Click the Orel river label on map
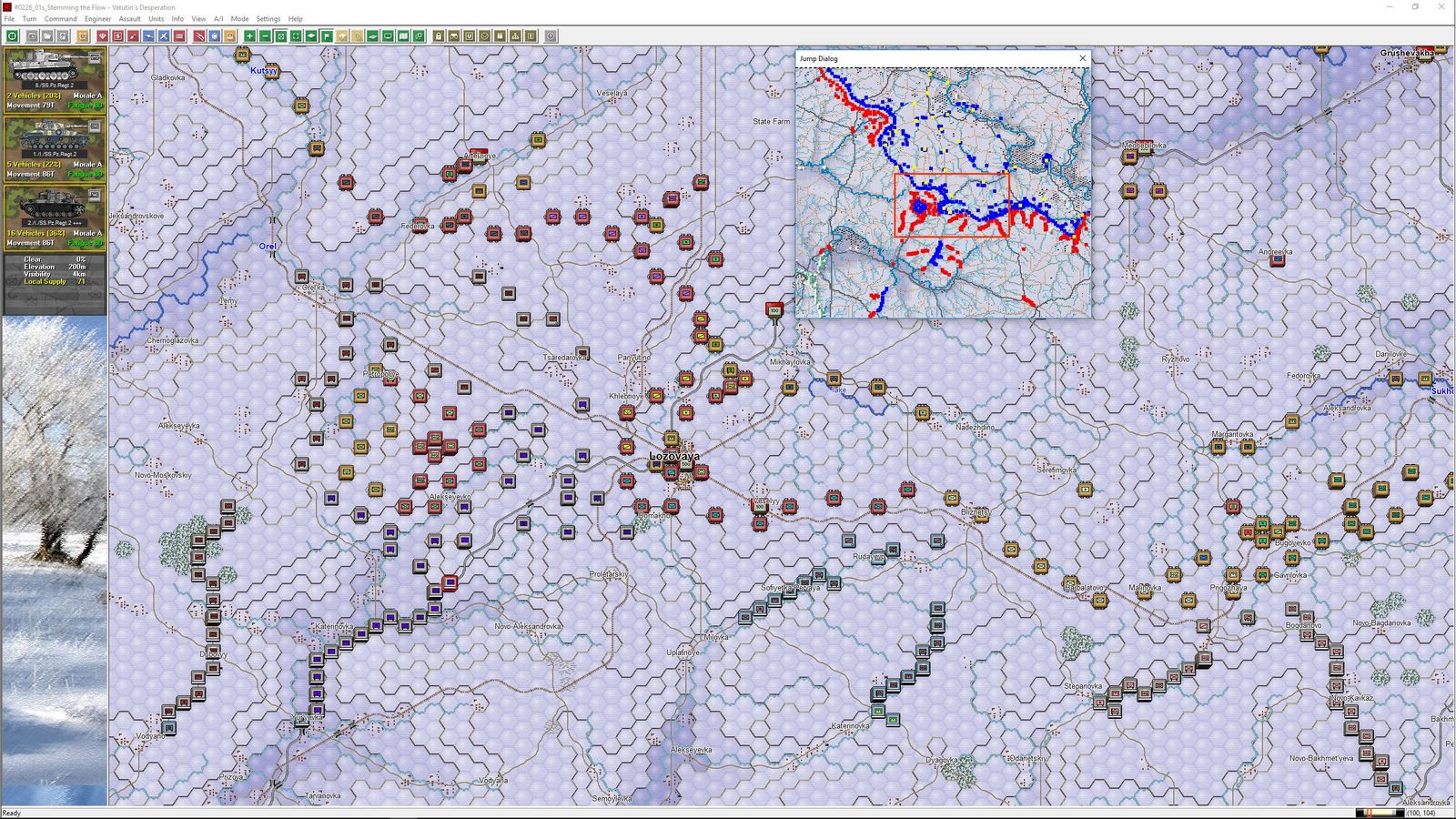1456x819 pixels. point(268,247)
